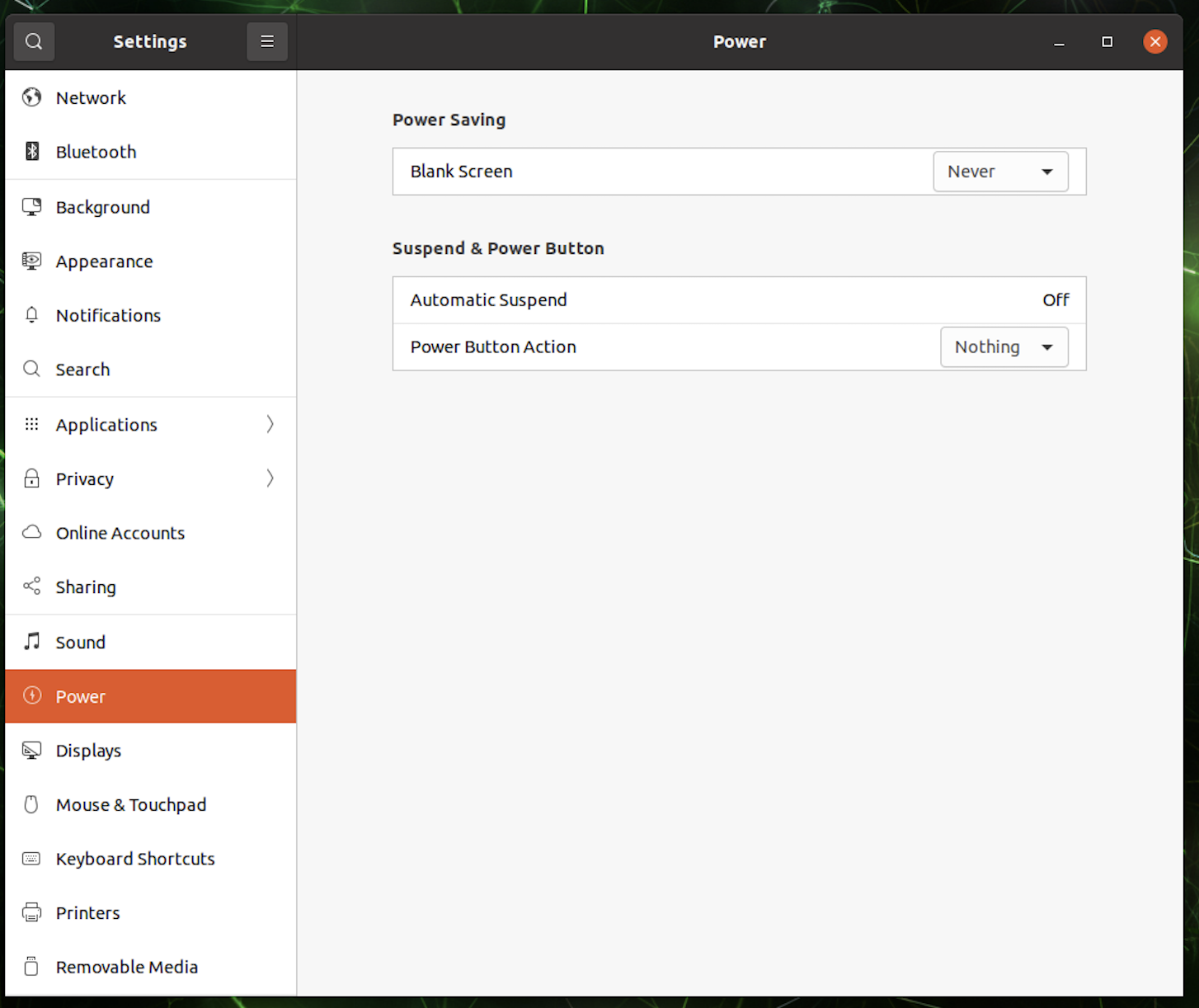Open Removable Media settings
Image resolution: width=1199 pixels, height=1008 pixels.
[x=127, y=967]
